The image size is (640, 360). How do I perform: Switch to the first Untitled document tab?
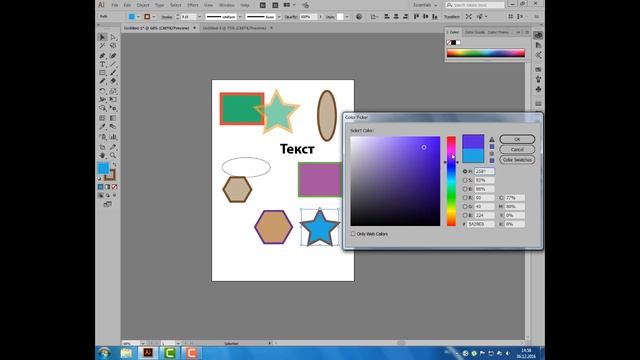point(157,28)
